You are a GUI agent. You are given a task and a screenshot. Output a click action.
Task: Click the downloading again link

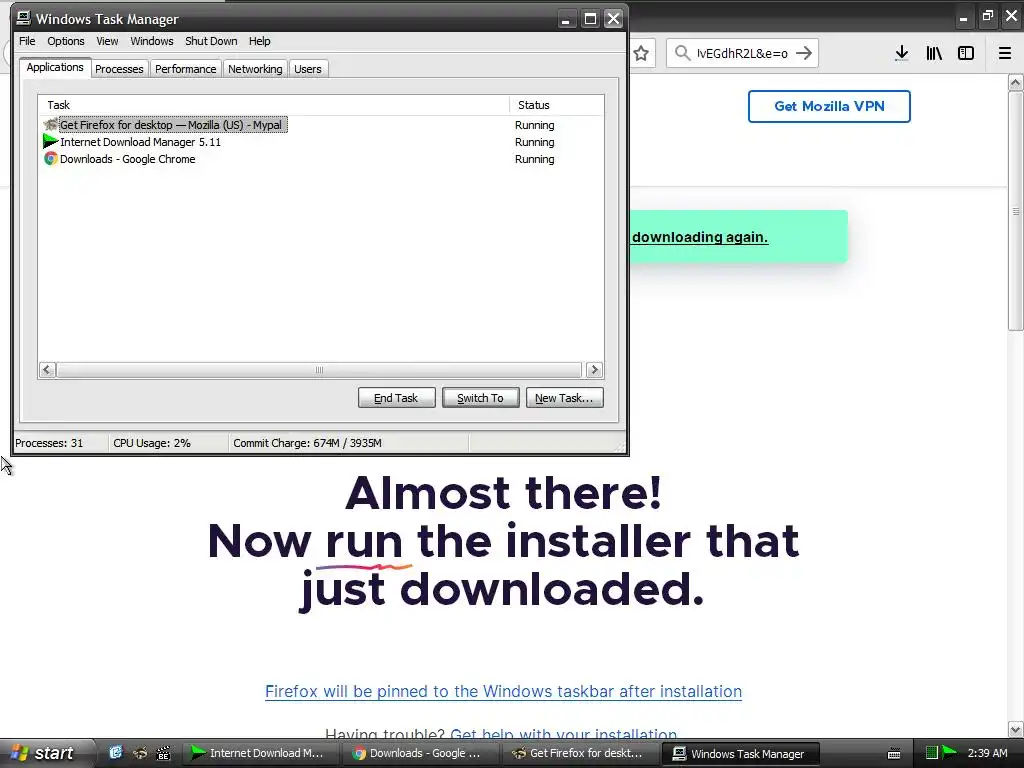tap(700, 237)
